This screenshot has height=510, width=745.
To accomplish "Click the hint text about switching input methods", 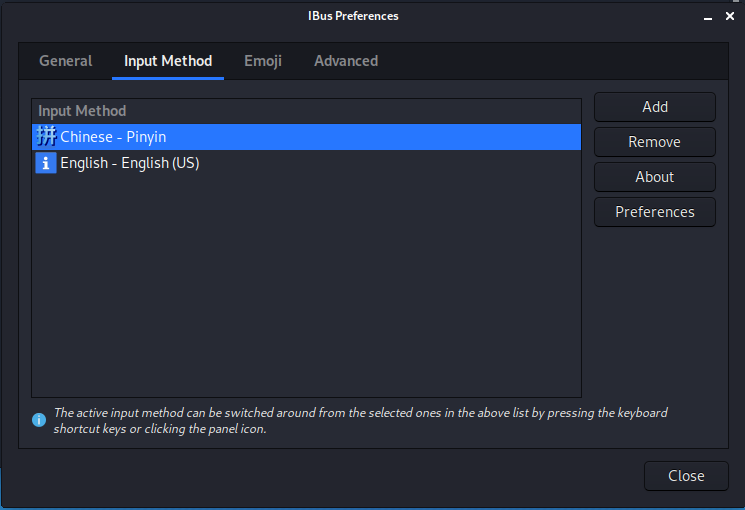I will click(x=360, y=421).
